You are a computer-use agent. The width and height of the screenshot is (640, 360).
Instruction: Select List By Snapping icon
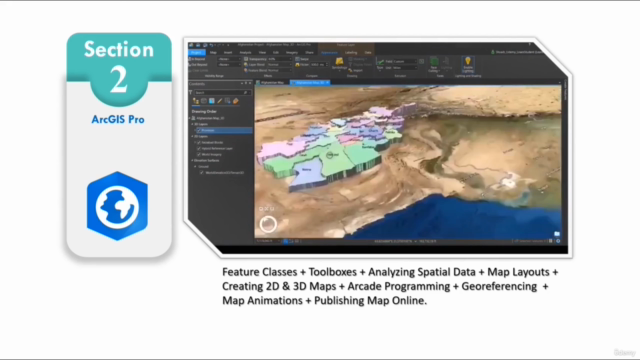pos(227,101)
